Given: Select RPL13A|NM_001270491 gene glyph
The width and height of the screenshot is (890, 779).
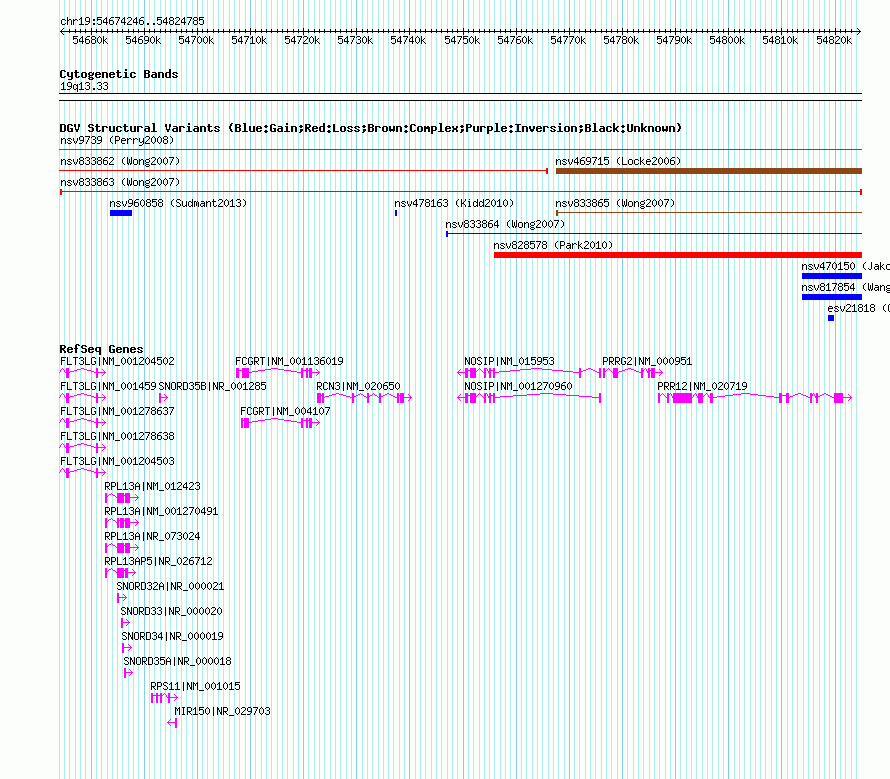Looking at the screenshot, I should click(122, 523).
